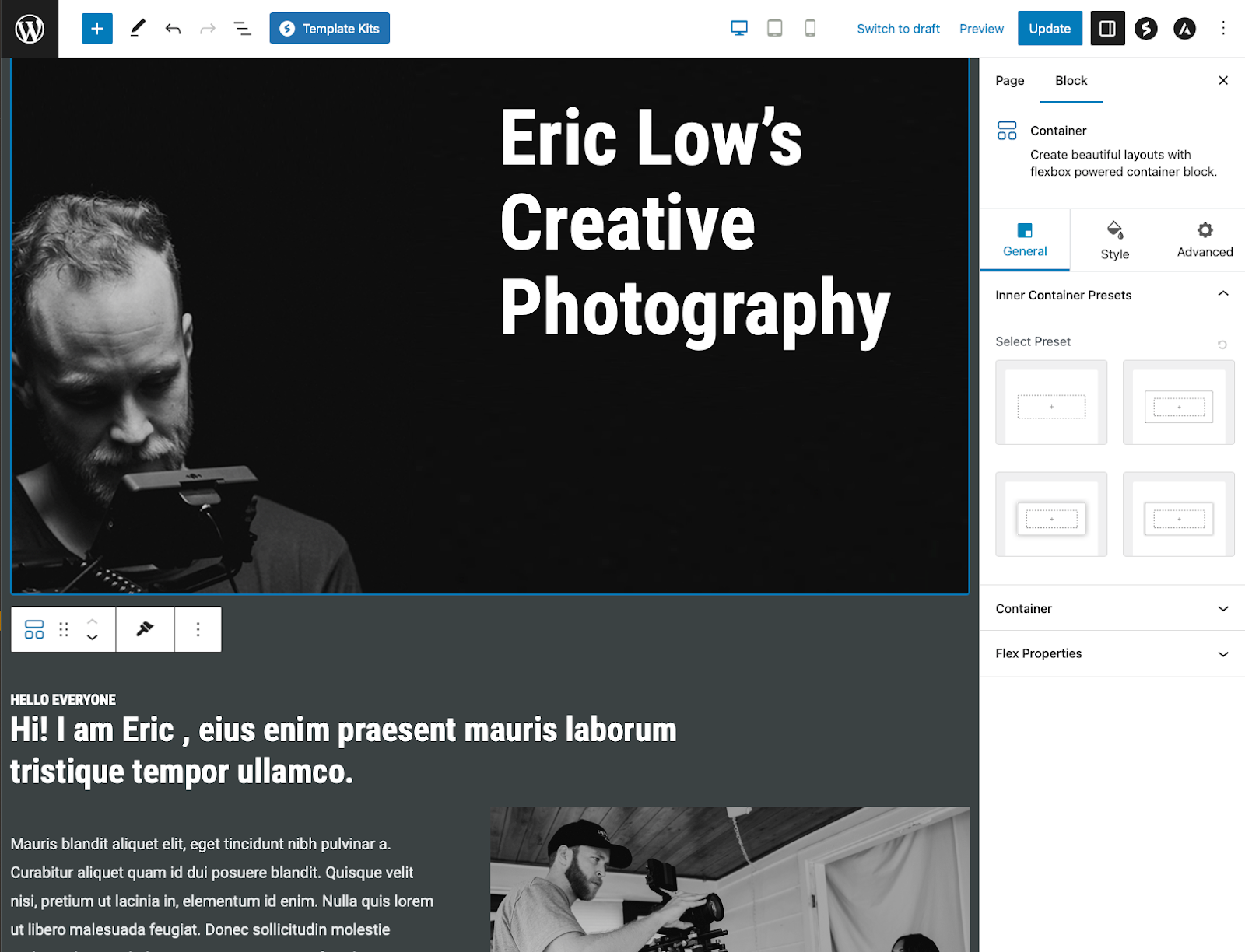Open the Container block options menu

coord(198,628)
